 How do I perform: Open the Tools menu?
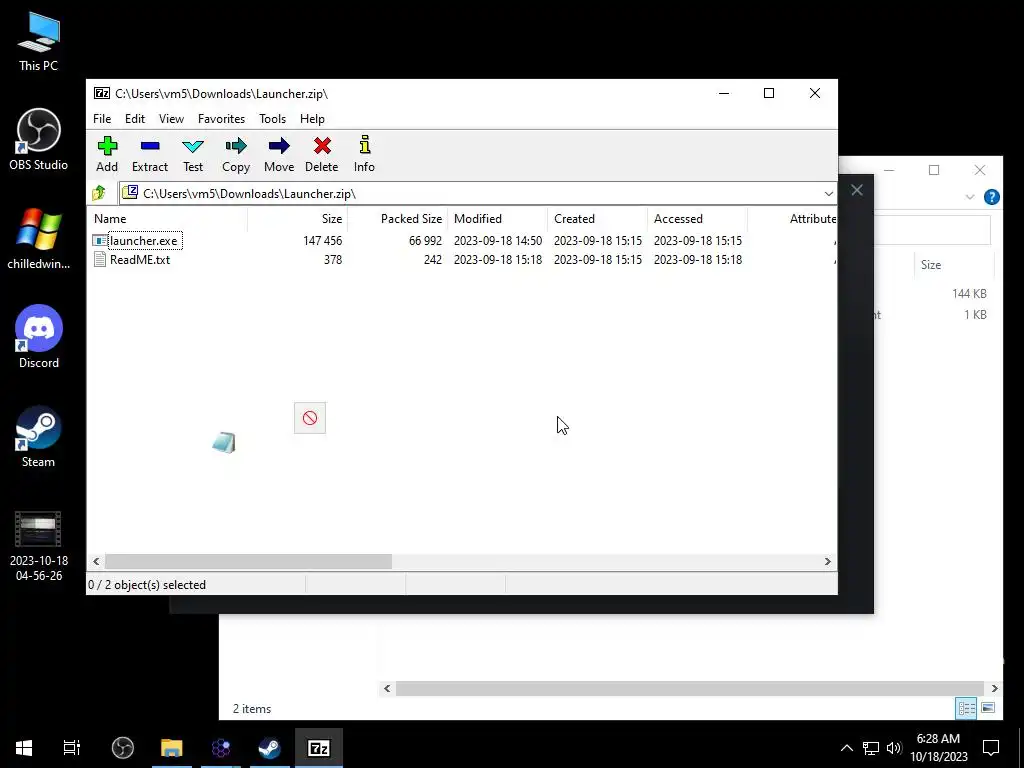pos(272,119)
